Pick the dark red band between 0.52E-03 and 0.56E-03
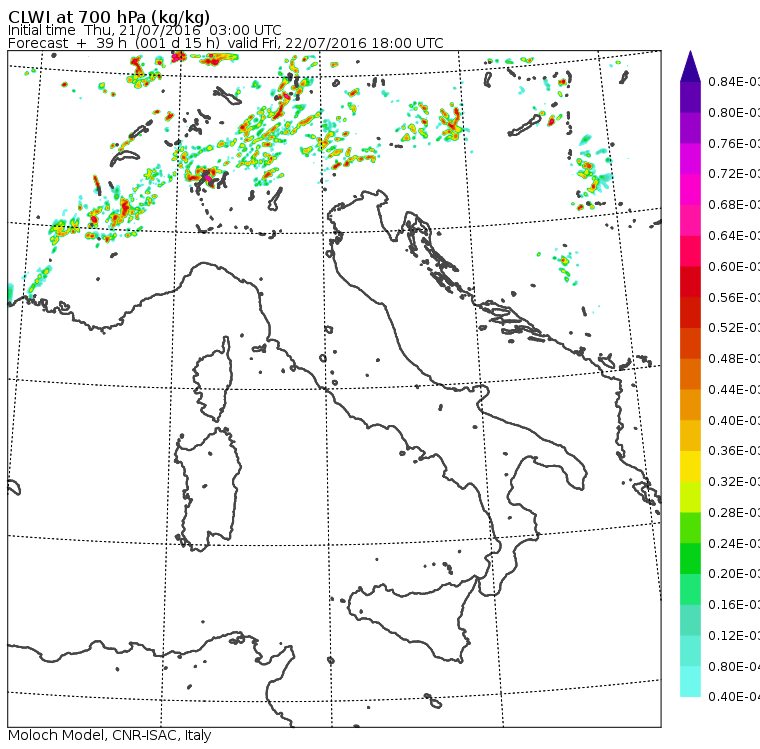 tap(690, 313)
